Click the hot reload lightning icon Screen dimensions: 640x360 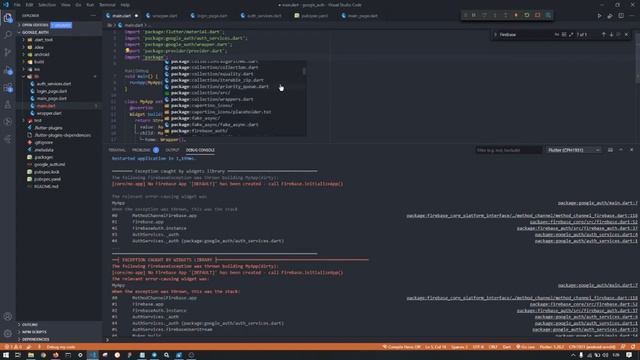[x=516, y=15]
